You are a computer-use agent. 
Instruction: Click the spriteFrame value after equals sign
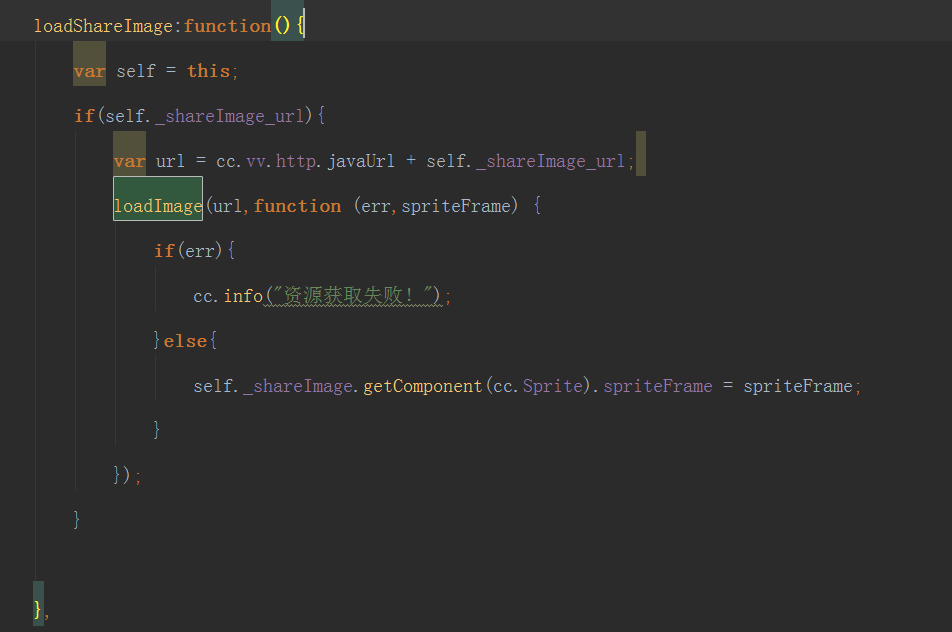[799, 386]
